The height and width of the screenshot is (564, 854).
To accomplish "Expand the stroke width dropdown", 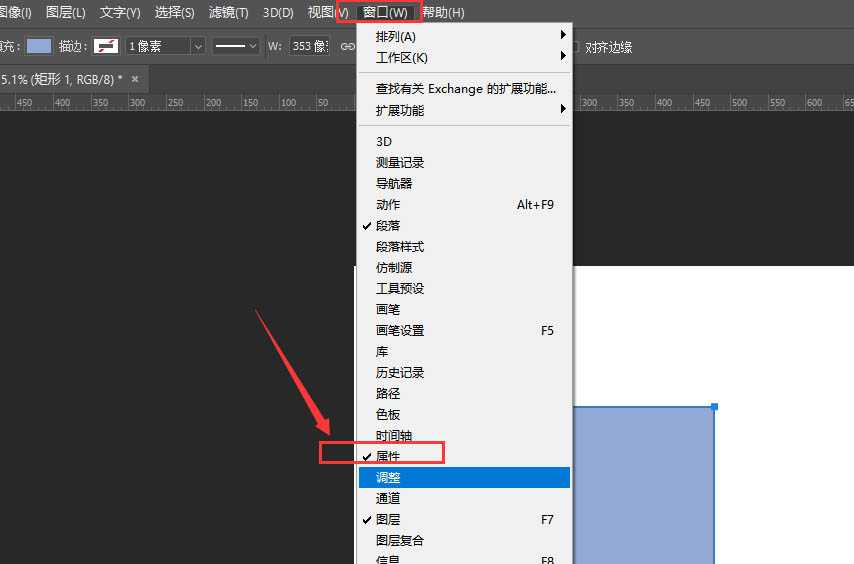I will 197,46.
